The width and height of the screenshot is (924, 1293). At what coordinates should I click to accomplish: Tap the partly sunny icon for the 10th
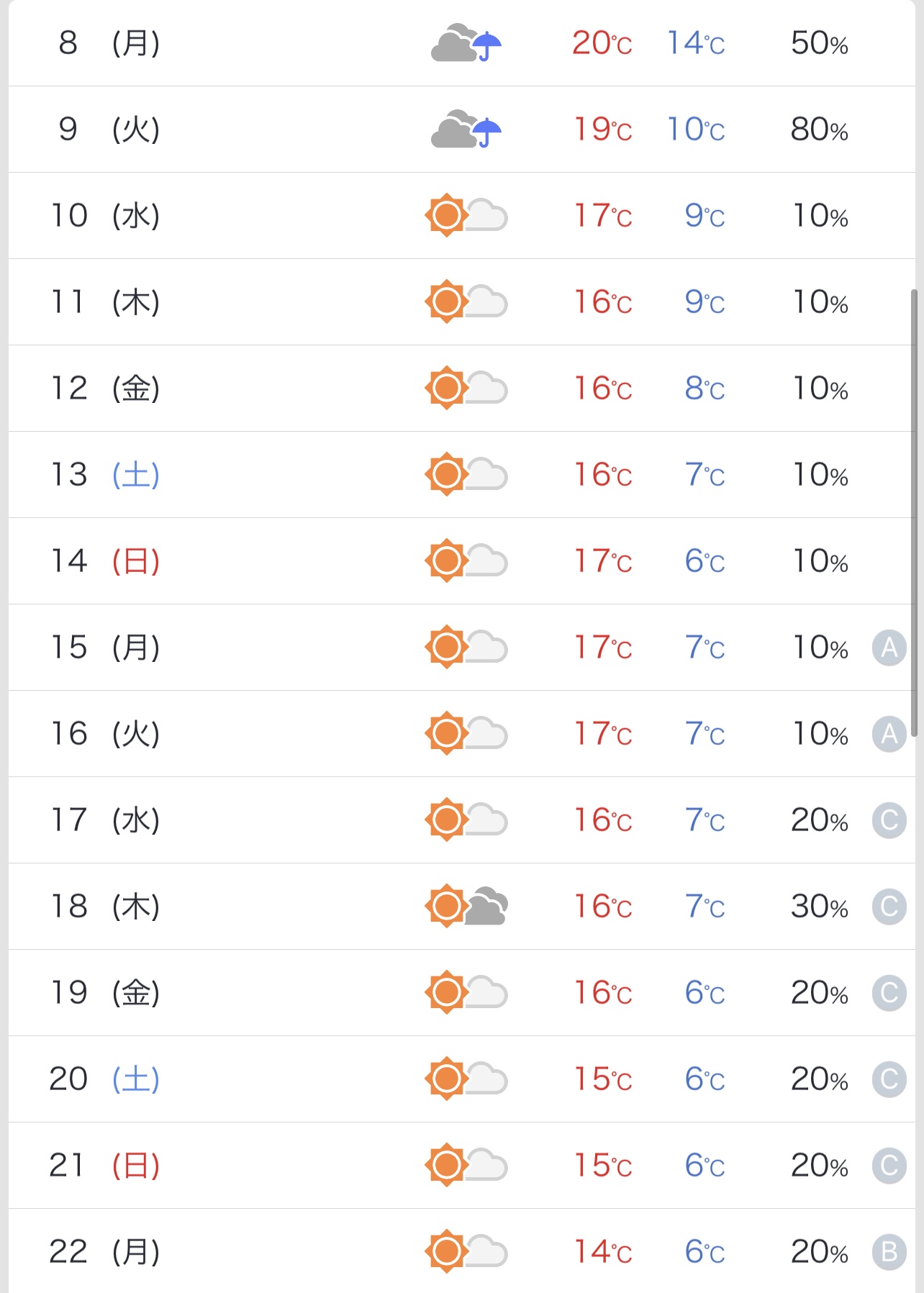coord(466,215)
